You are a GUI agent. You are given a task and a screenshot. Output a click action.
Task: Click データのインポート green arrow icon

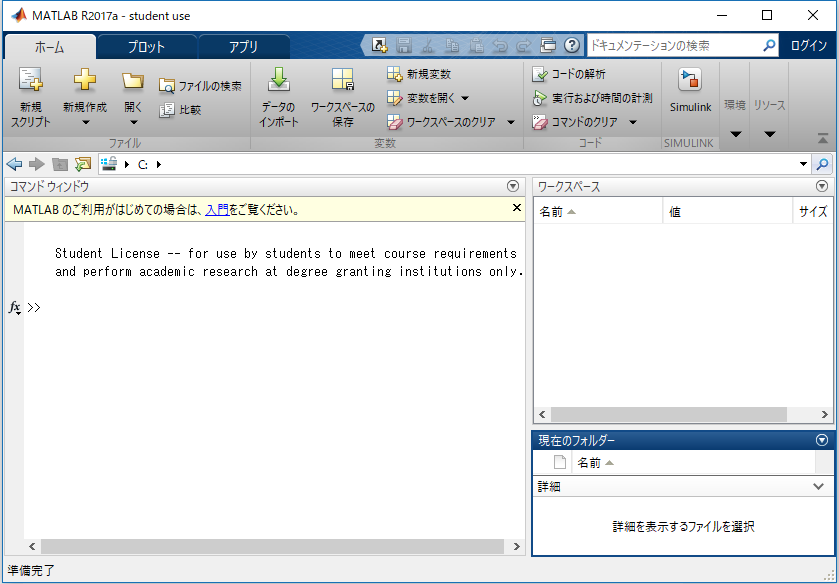[x=278, y=79]
